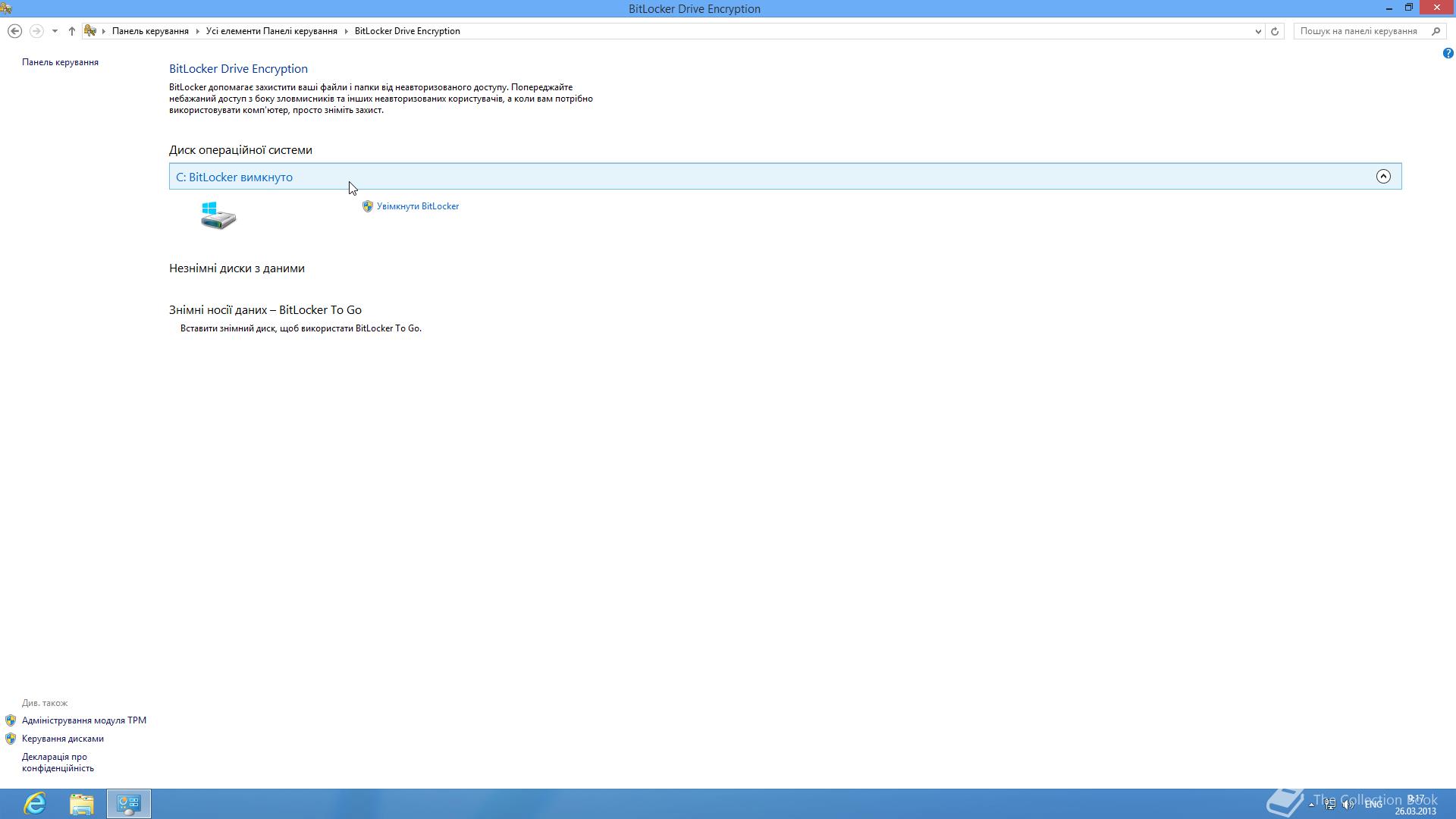
Task: Select 'Панель керування' in the breadcrumb
Action: click(150, 31)
